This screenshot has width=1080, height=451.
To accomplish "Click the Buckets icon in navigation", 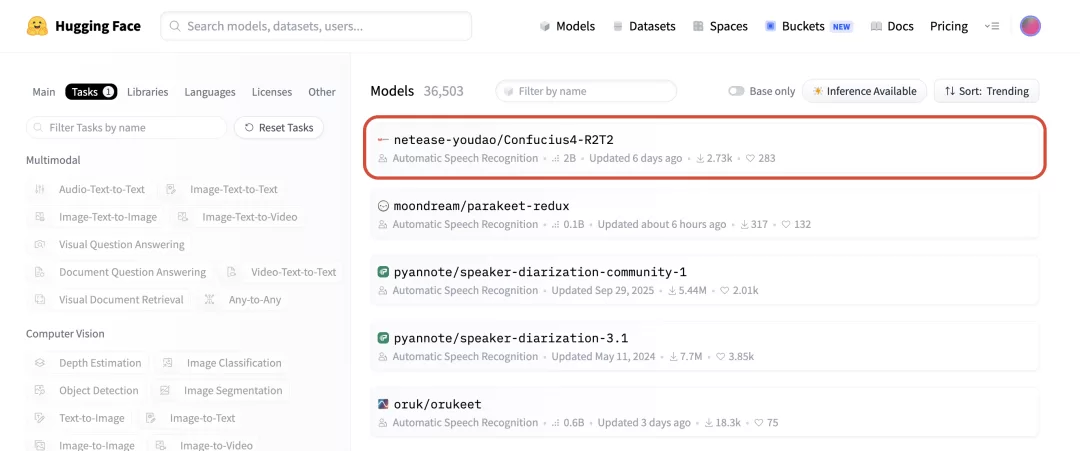I will coord(771,26).
